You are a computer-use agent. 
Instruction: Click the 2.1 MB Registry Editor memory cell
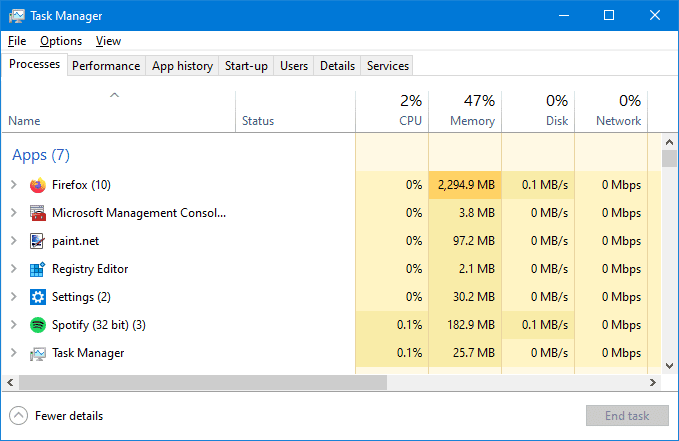click(465, 269)
